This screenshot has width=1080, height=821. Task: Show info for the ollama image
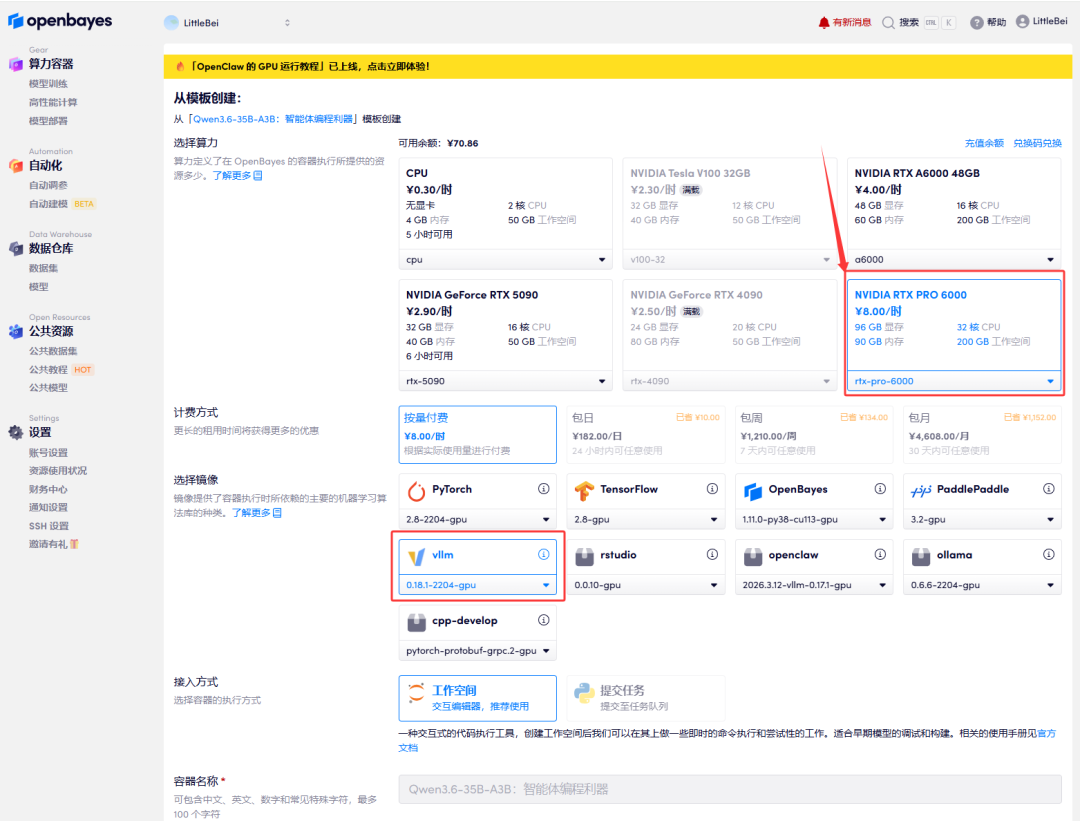click(x=1048, y=554)
